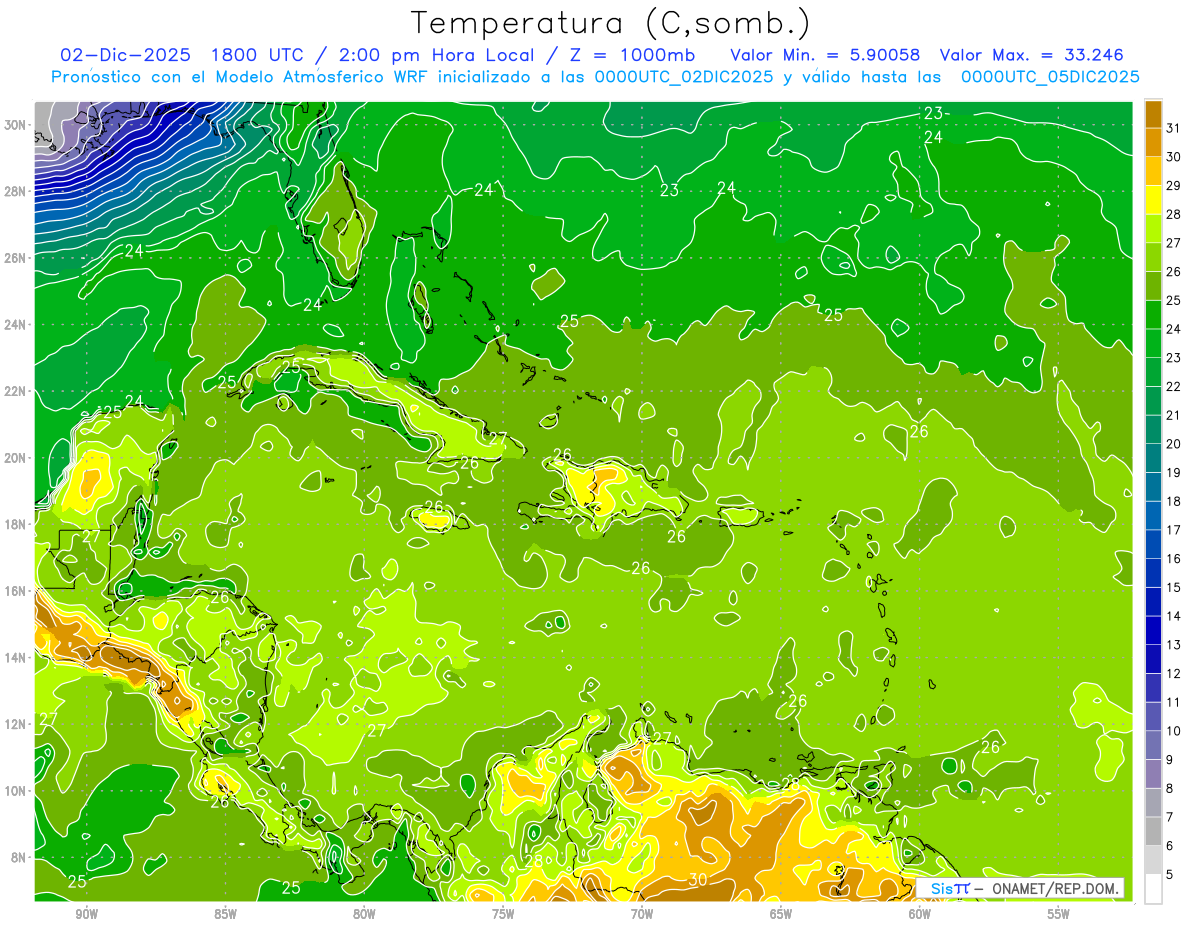The width and height of the screenshot is (1200, 927).
Task: Click the "30" contour label over Venezuela
Action: coord(698,880)
